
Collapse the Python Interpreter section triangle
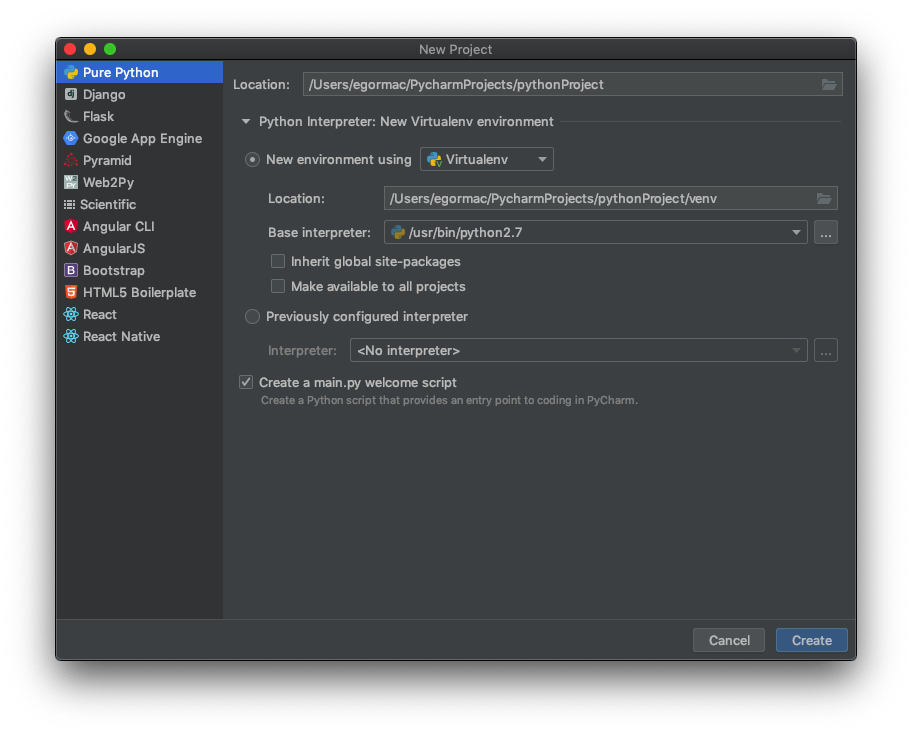pyautogui.click(x=245, y=122)
